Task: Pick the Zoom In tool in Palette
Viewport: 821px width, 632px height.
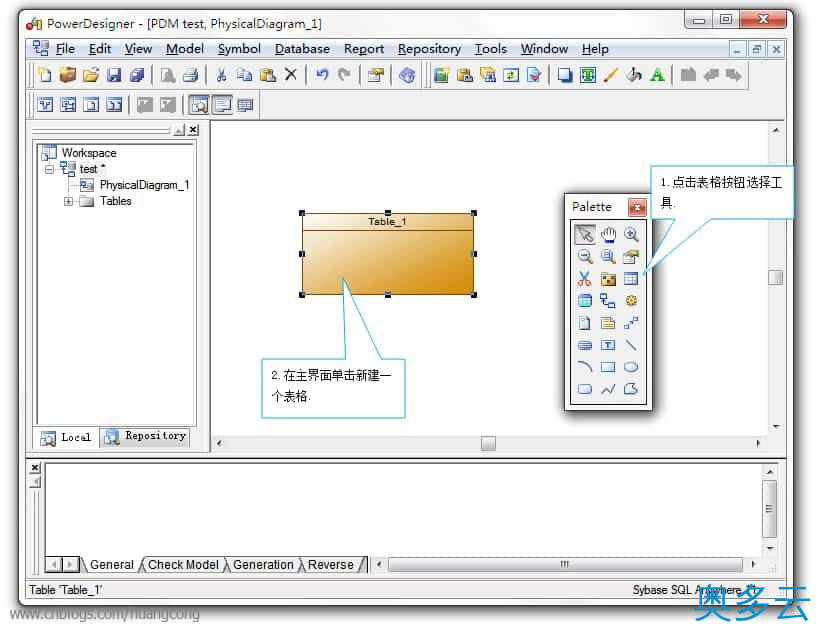Action: click(631, 234)
